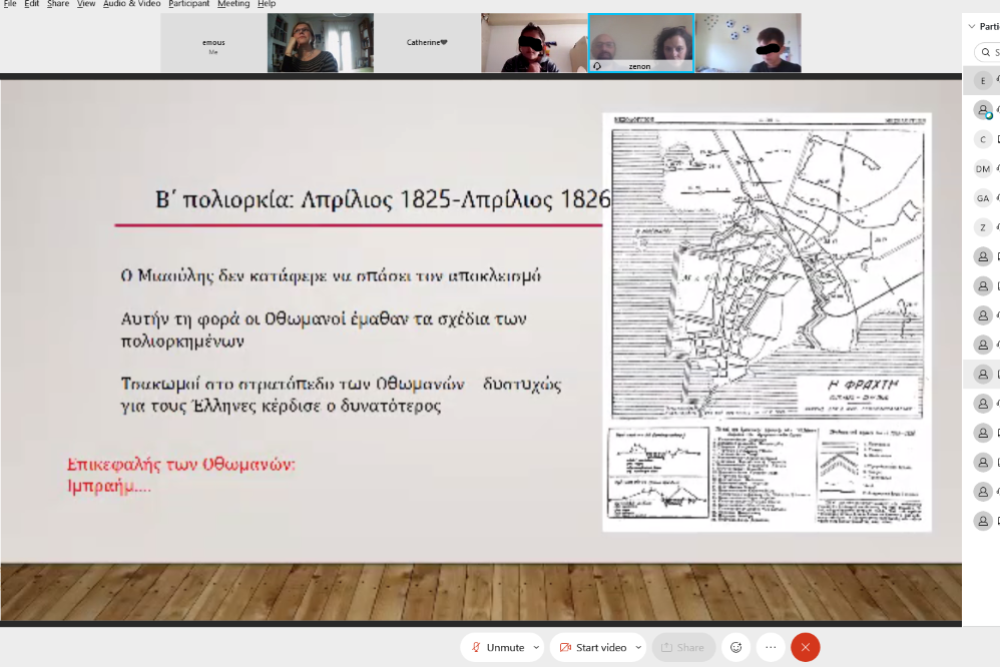Image resolution: width=1000 pixels, height=667 pixels.
Task: Unmute zenon's microphone in his video thumbnail
Action: pos(598,65)
